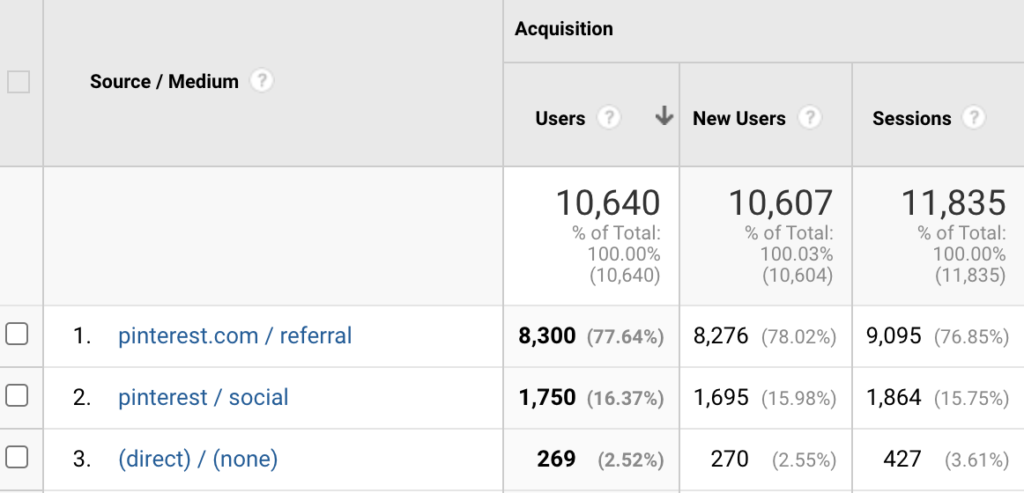Sort by the Sessions column header
1024x493 pixels.
[911, 118]
